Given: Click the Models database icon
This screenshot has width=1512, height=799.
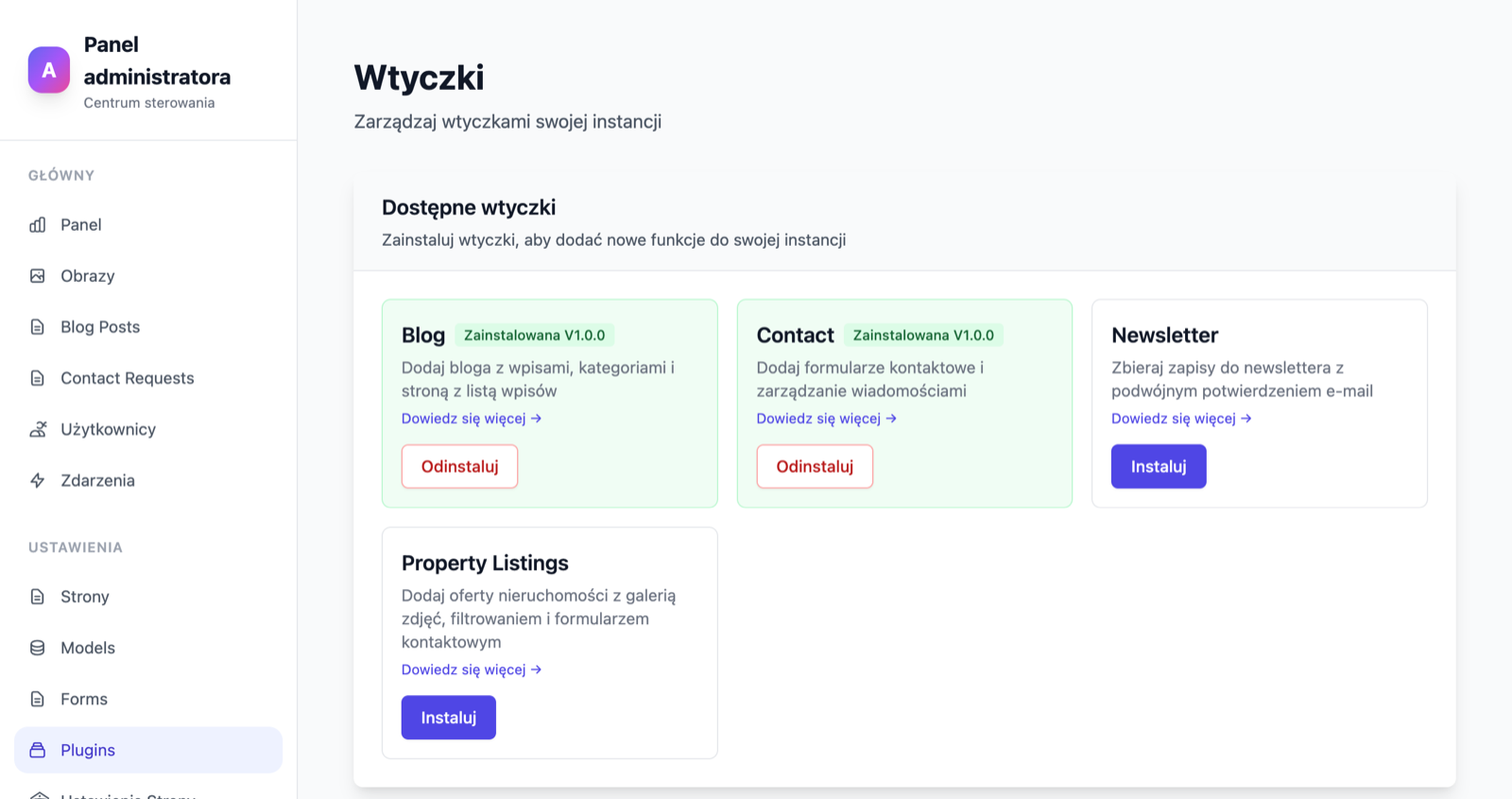Looking at the screenshot, I should tap(38, 648).
